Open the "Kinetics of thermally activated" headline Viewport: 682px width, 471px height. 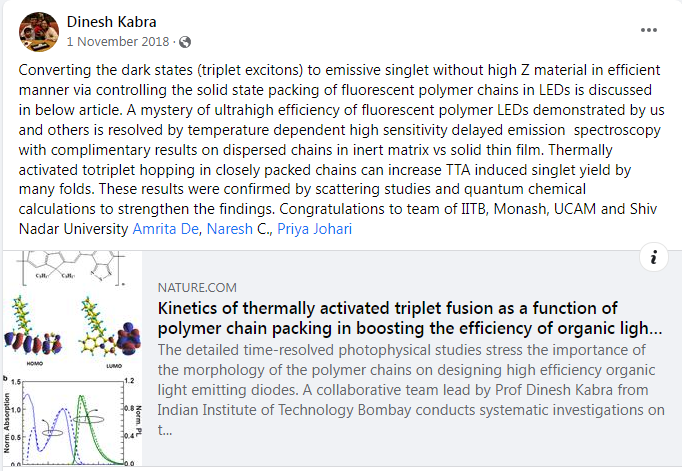pos(388,307)
